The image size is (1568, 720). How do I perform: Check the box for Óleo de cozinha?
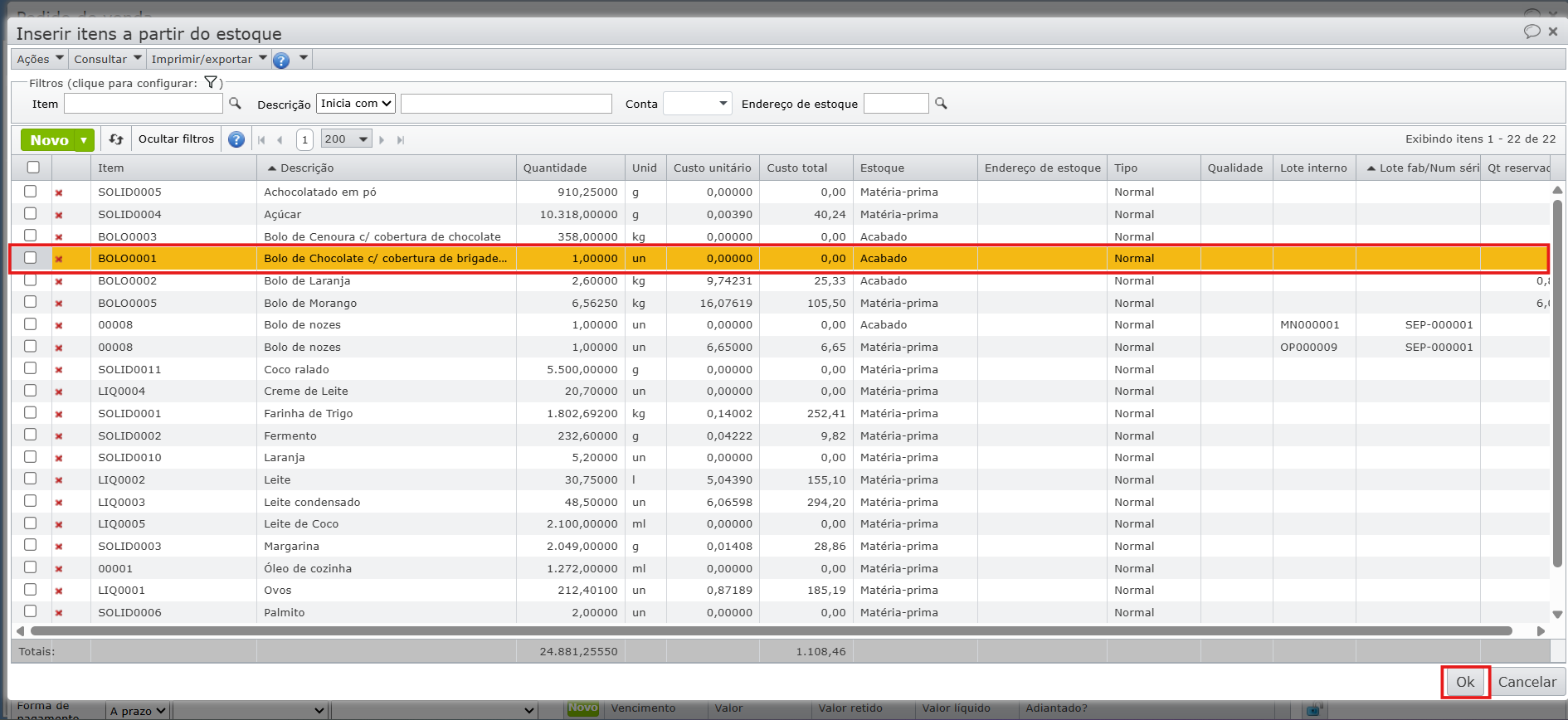[31, 567]
